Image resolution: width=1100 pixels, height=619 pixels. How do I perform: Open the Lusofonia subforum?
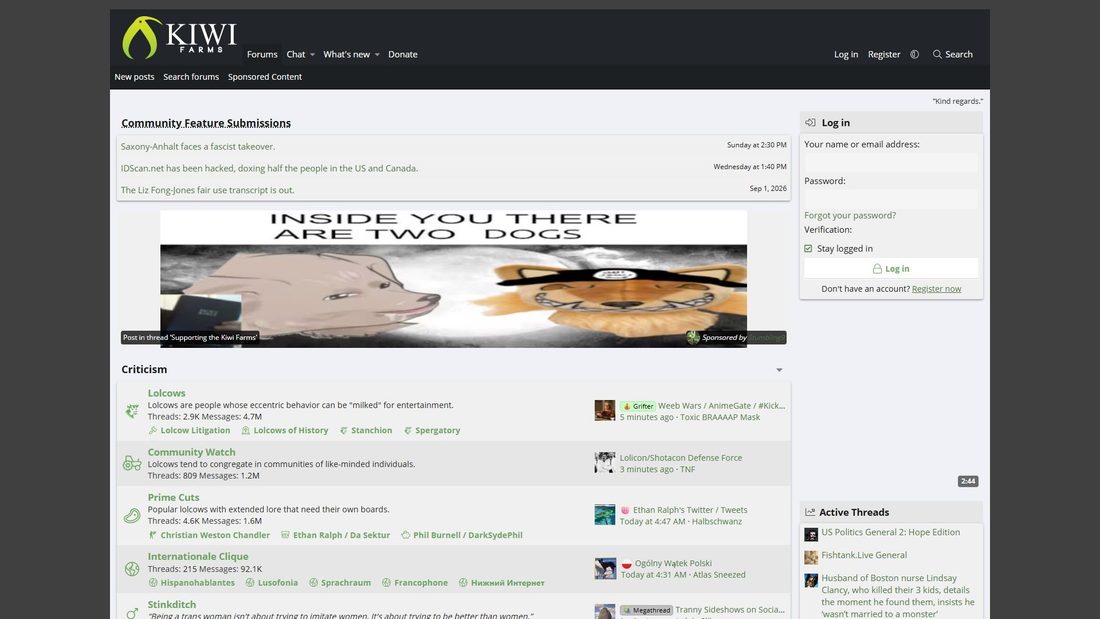pos(277,583)
